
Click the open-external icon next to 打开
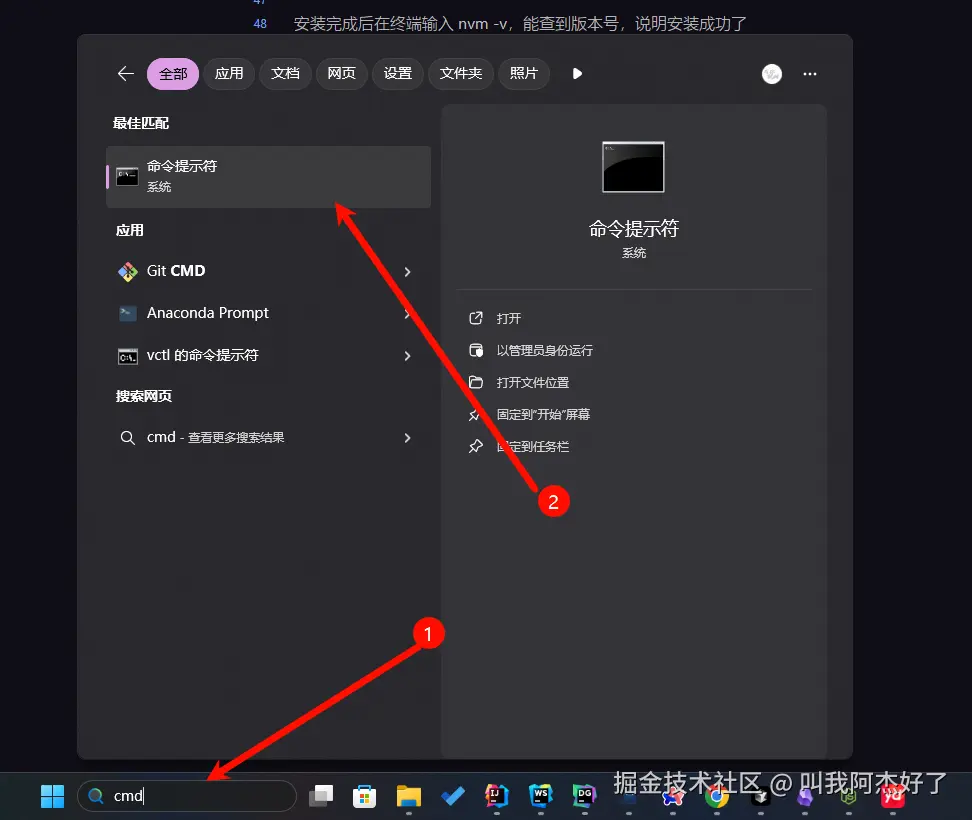pos(475,319)
